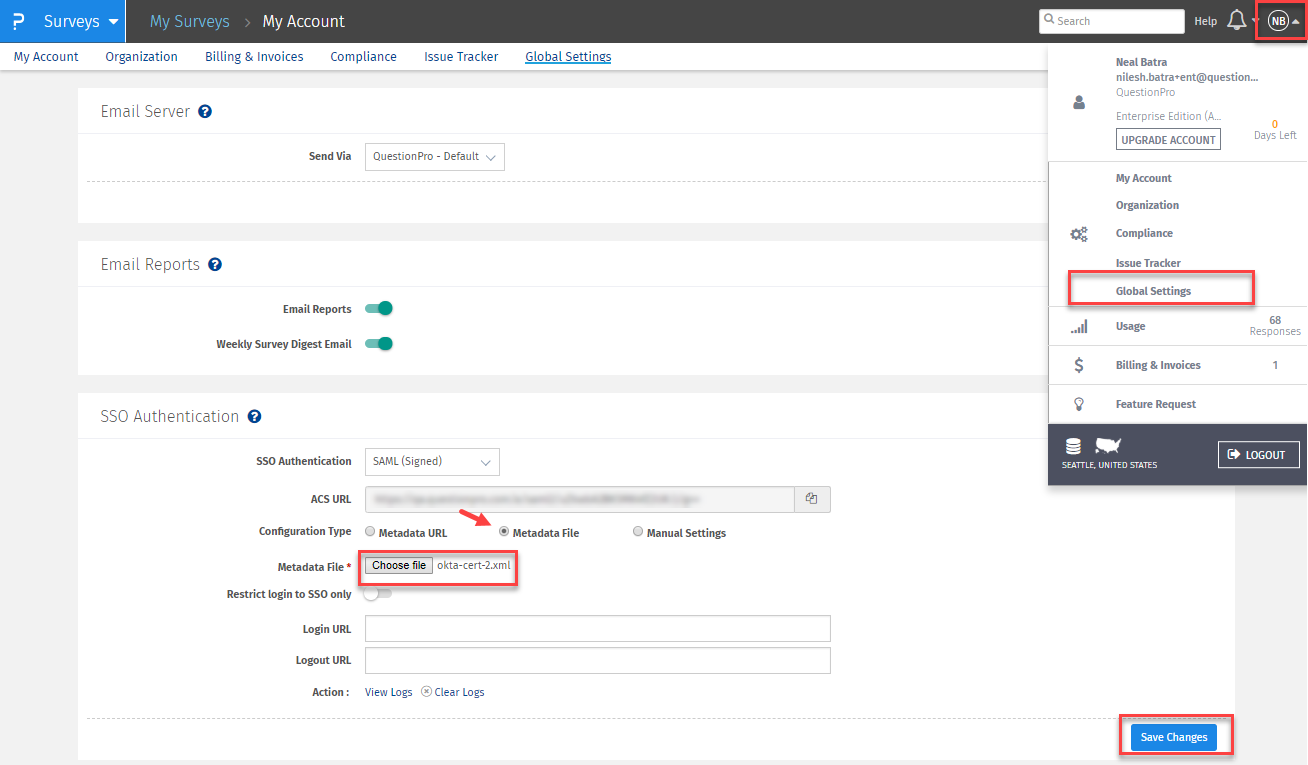The image size is (1308, 765).
Task: Click the ACS URL field
Action: click(x=580, y=499)
